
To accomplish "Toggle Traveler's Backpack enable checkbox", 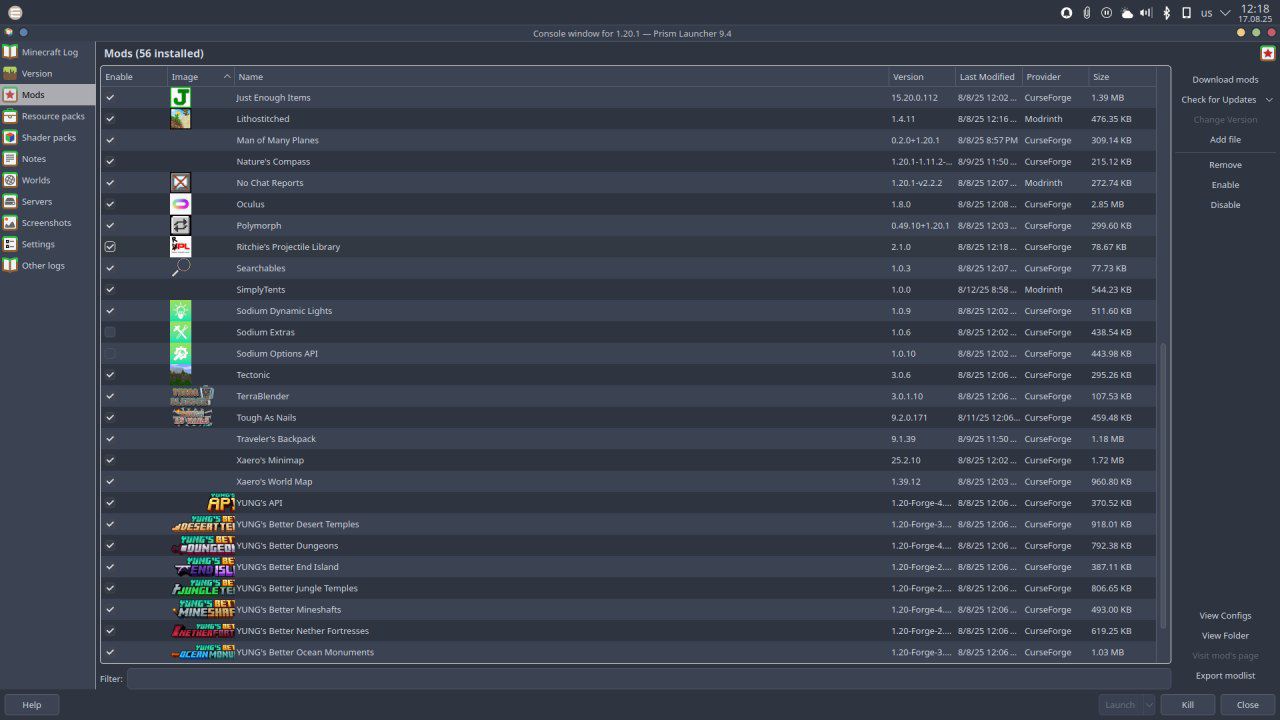I will tap(110, 439).
